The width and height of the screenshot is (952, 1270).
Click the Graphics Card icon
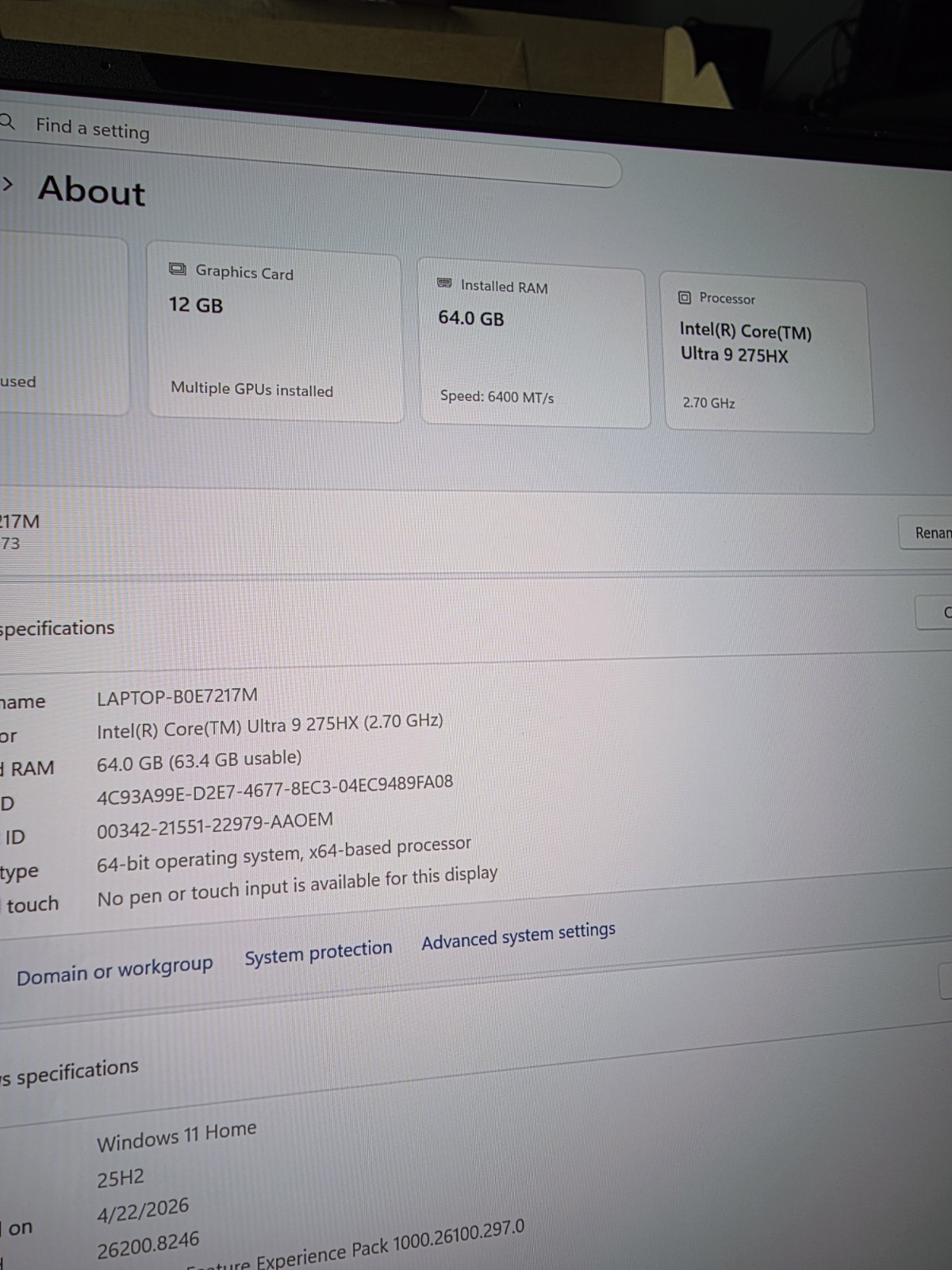178,269
